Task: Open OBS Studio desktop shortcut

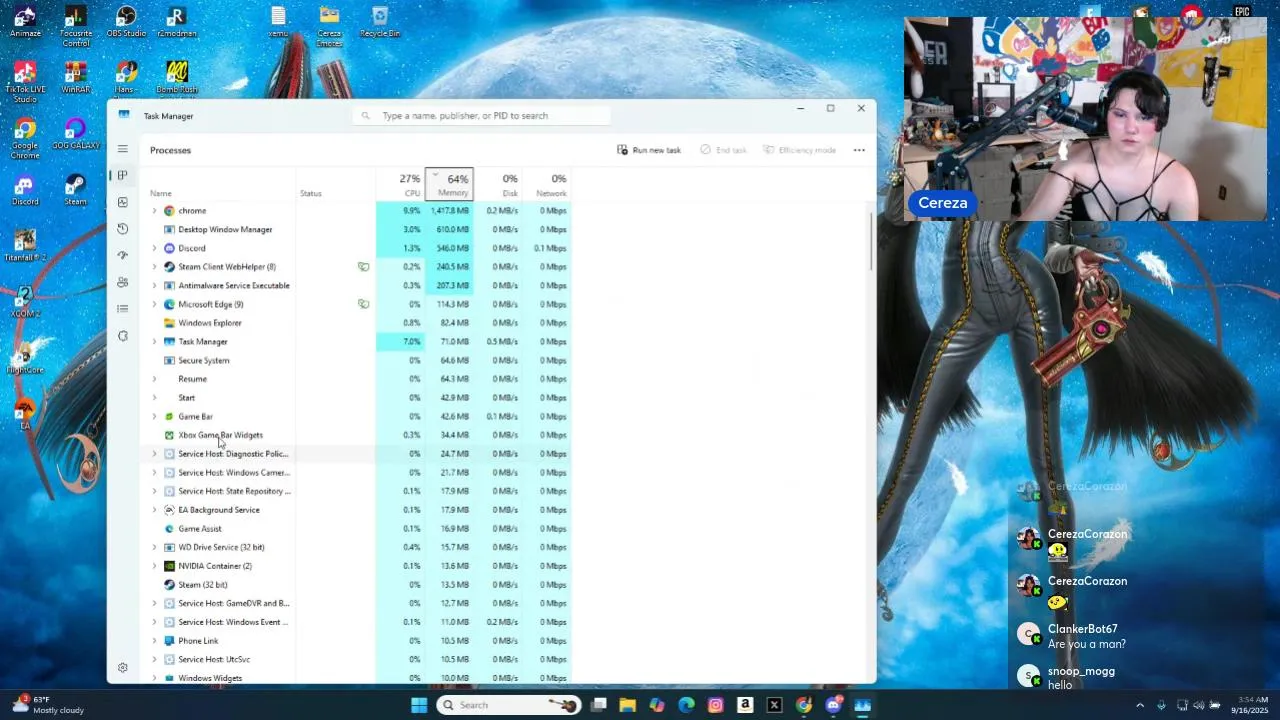Action: click(126, 22)
